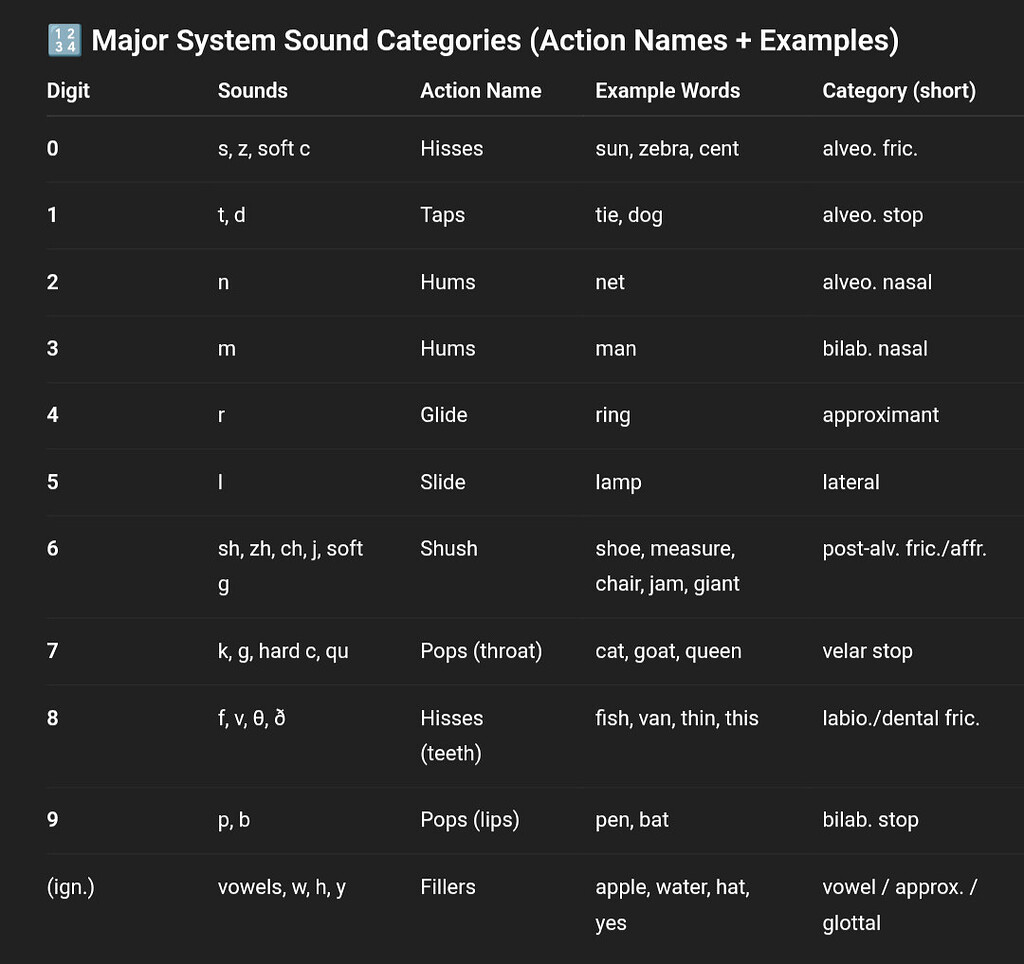Click the "Taps" action name
Viewport: 1024px width, 964px height.
coord(442,215)
